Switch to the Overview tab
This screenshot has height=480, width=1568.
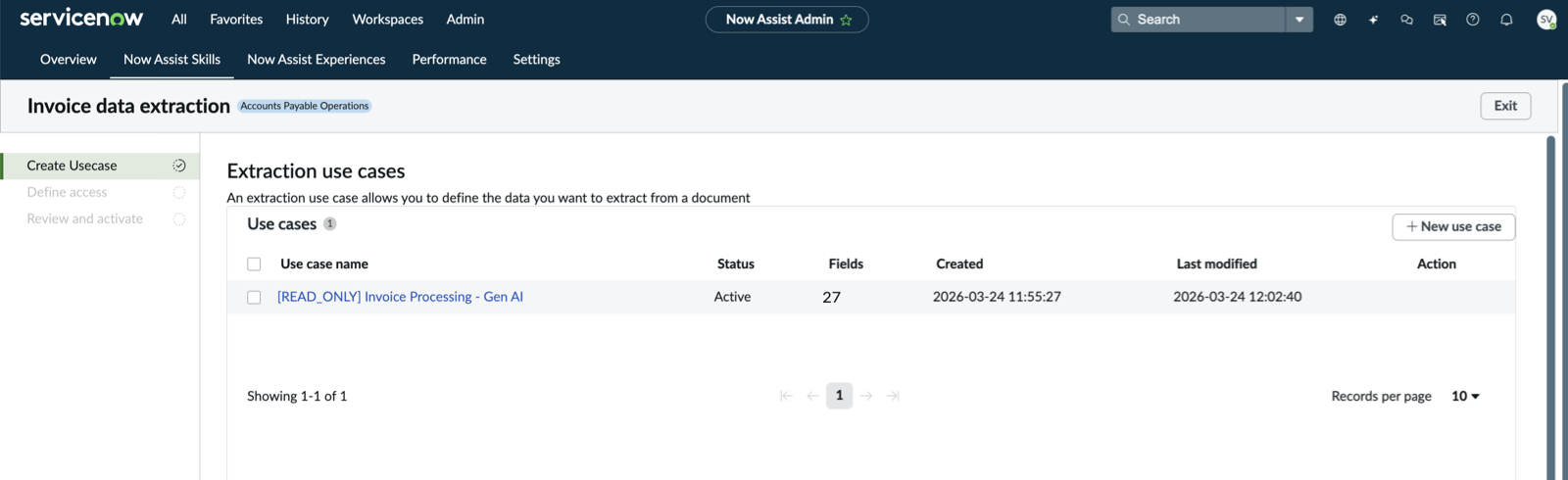pyautogui.click(x=69, y=60)
